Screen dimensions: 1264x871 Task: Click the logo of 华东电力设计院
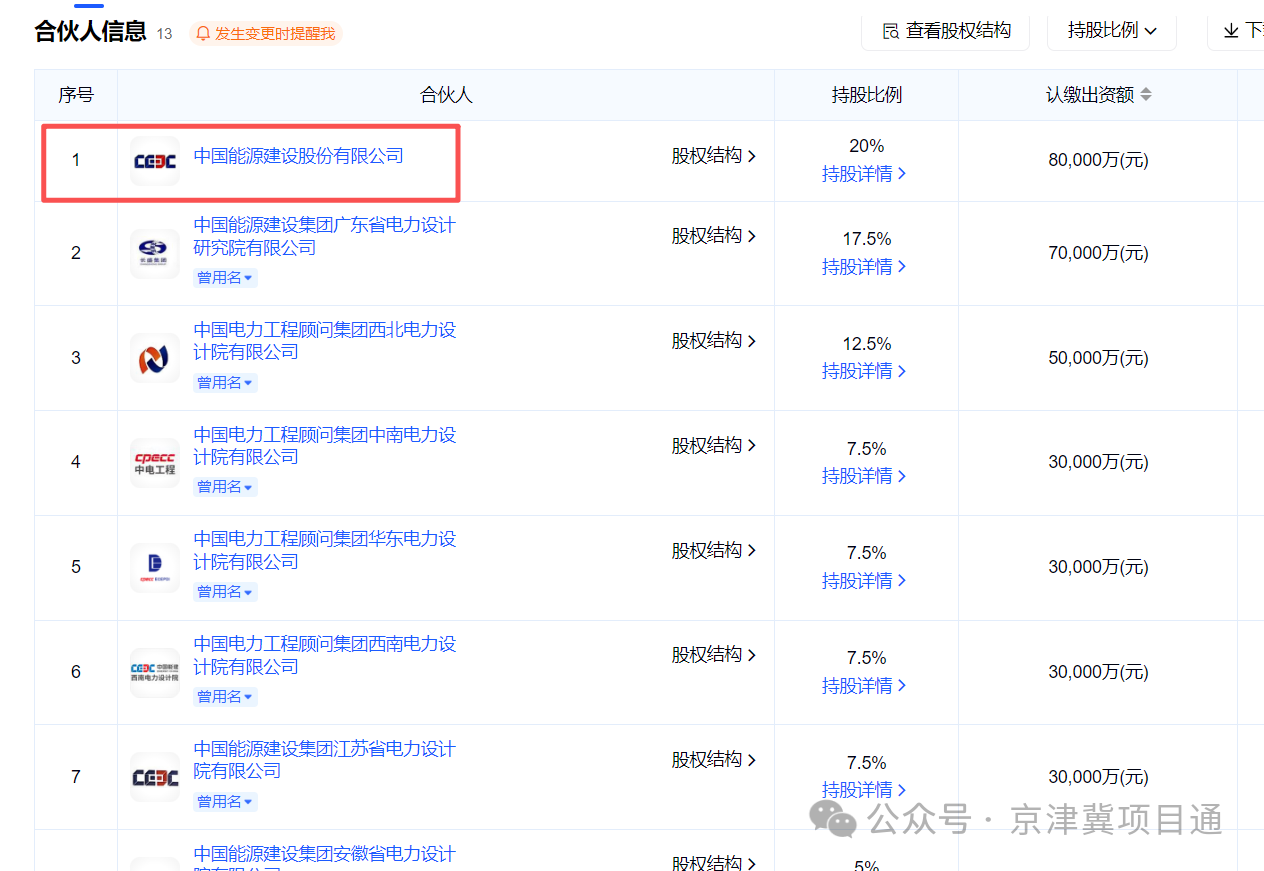155,567
